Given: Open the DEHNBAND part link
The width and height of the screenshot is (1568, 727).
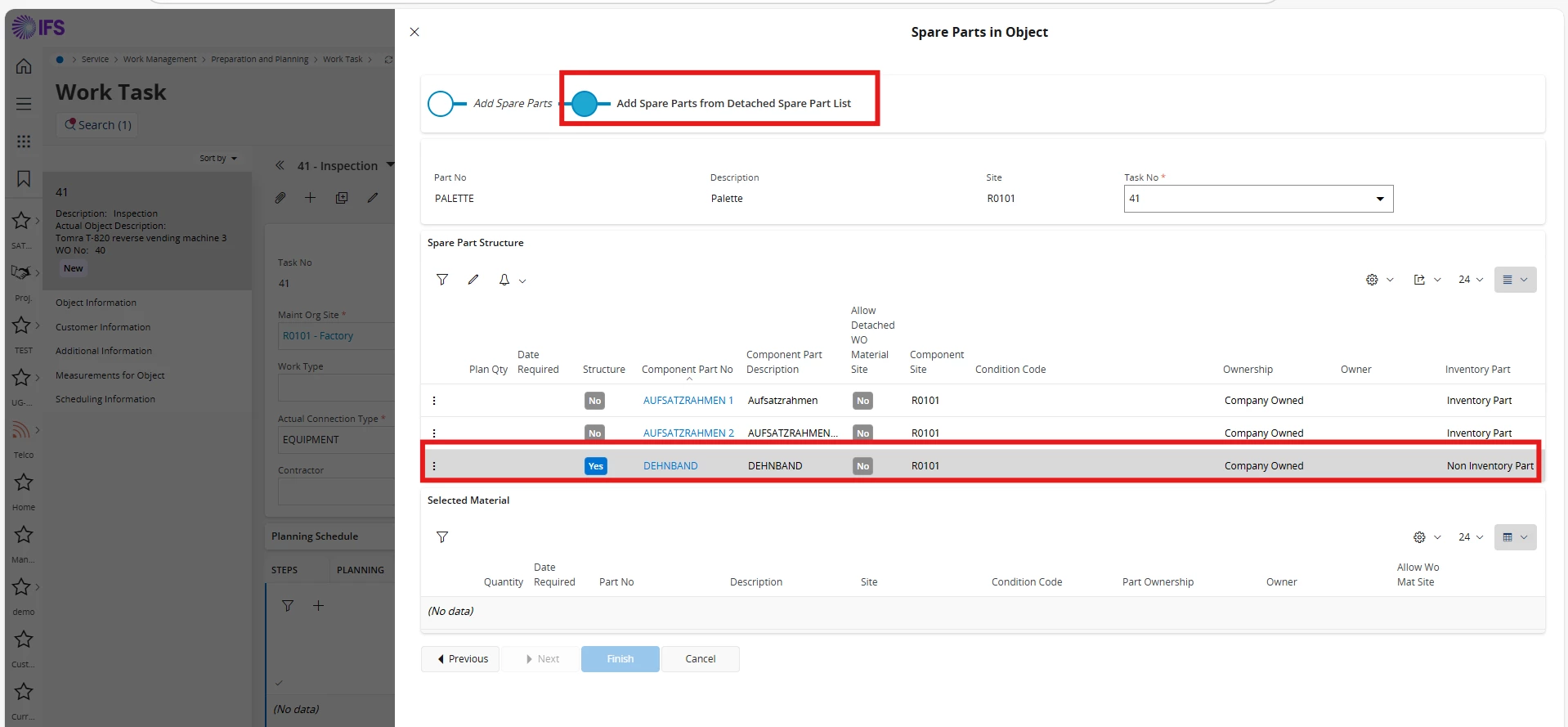Looking at the screenshot, I should coord(670,466).
